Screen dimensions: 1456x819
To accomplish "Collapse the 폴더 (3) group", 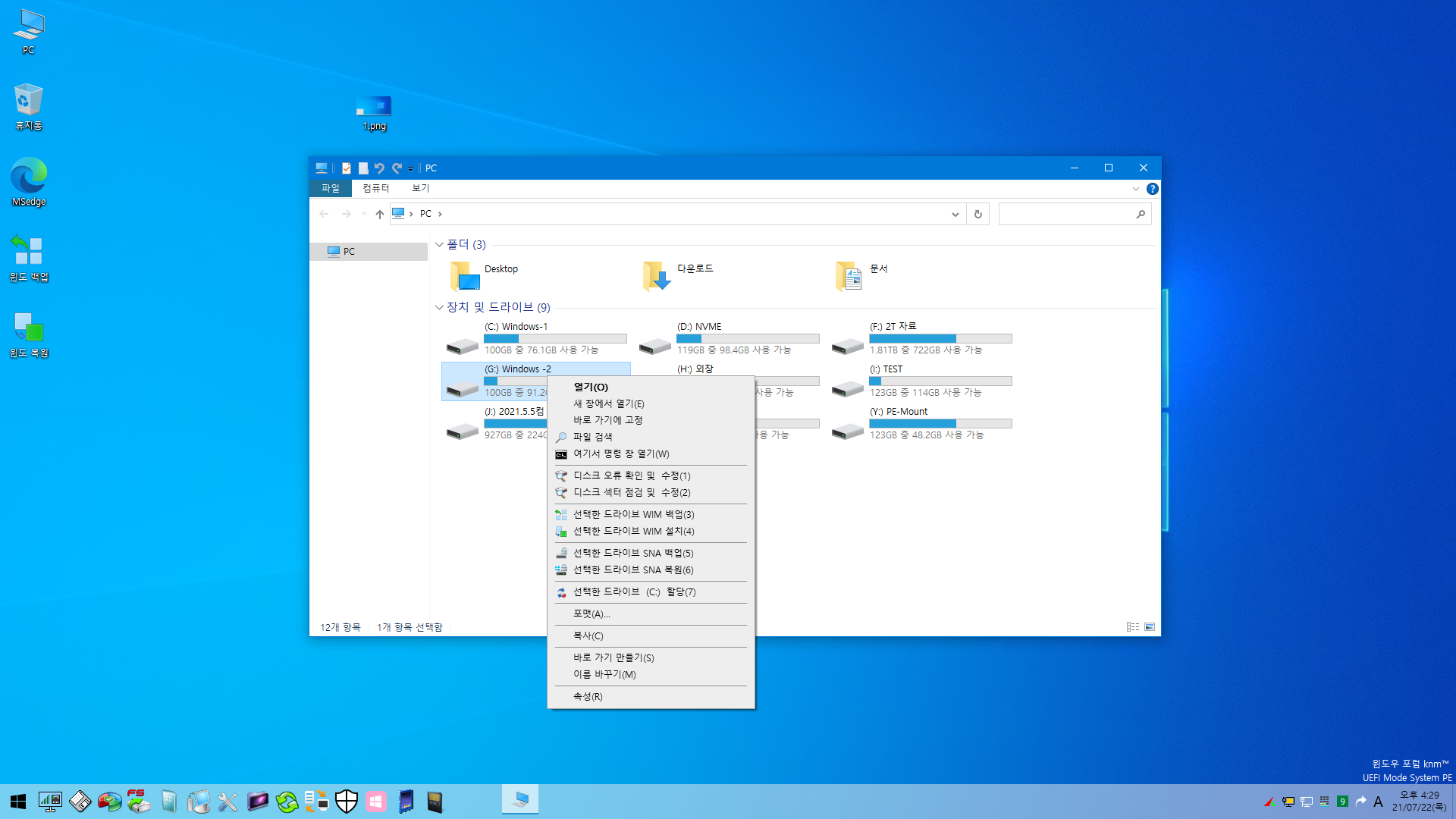I will [x=439, y=245].
